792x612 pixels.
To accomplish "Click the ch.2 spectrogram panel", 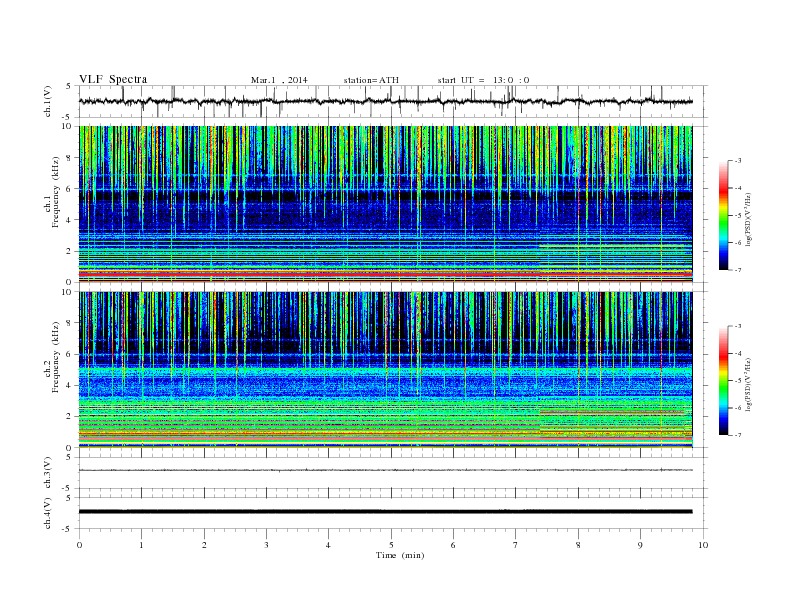I will 385,370.
